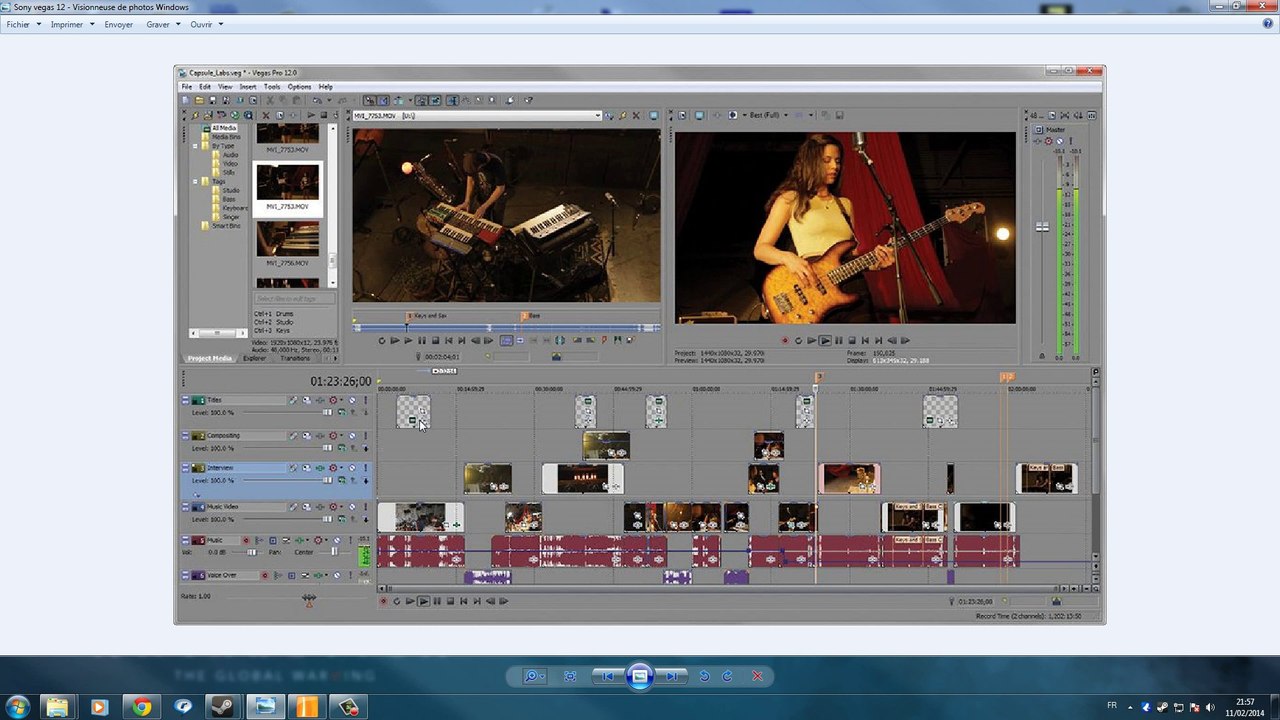Collapse the By Type tree node

click(196, 146)
